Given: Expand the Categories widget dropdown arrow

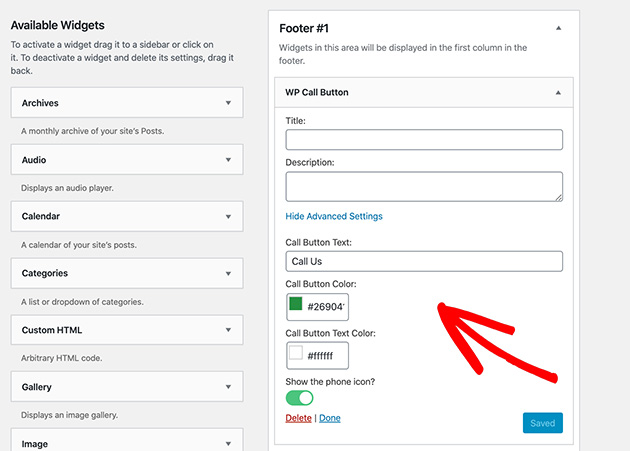Looking at the screenshot, I should pos(228,274).
